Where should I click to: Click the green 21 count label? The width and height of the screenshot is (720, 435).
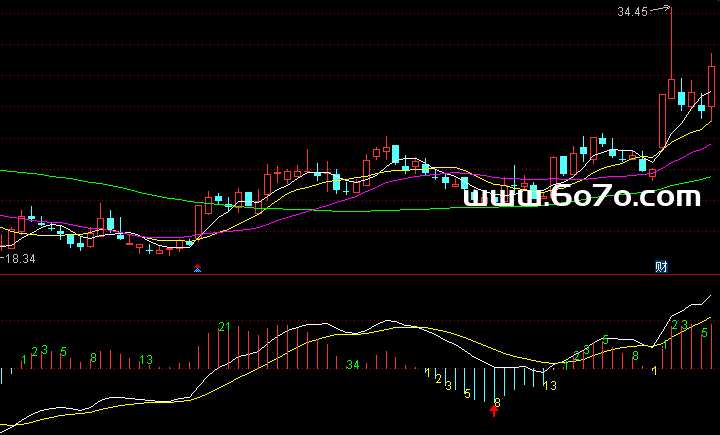[224, 327]
